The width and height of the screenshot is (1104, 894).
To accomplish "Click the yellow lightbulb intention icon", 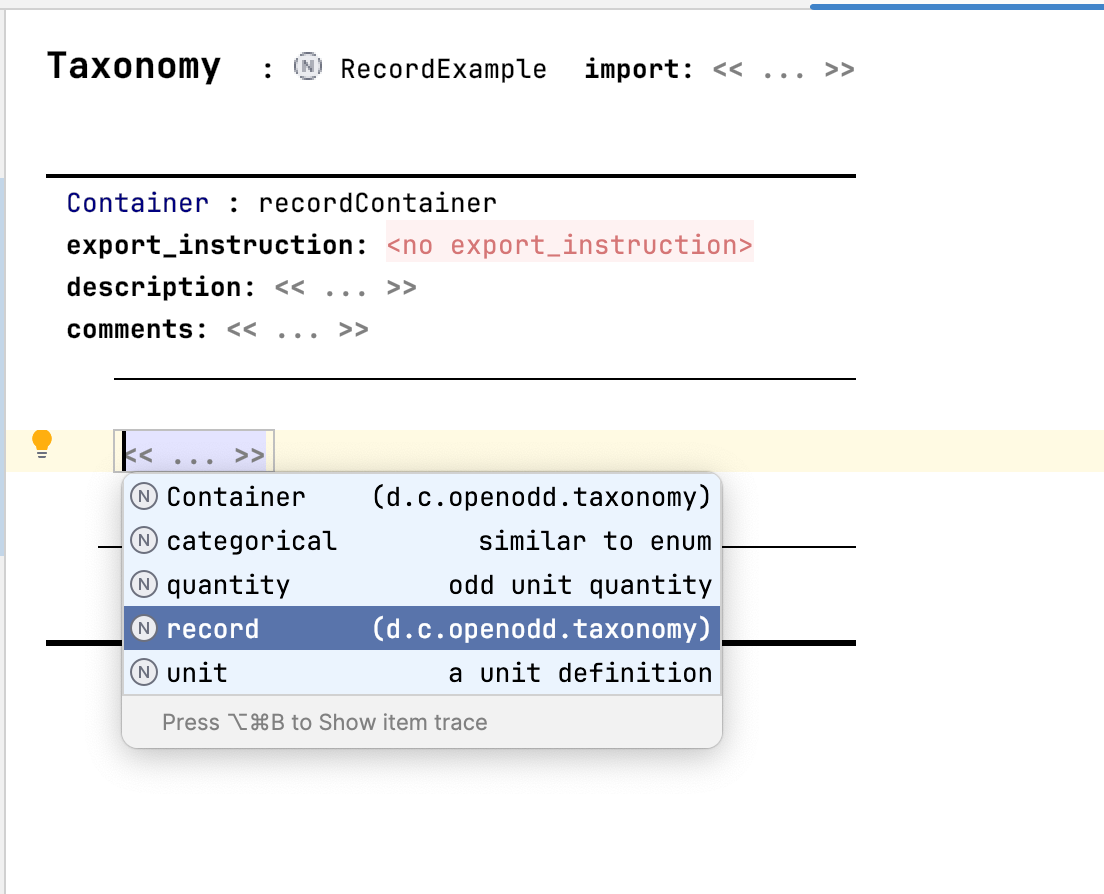I will click(x=41, y=443).
